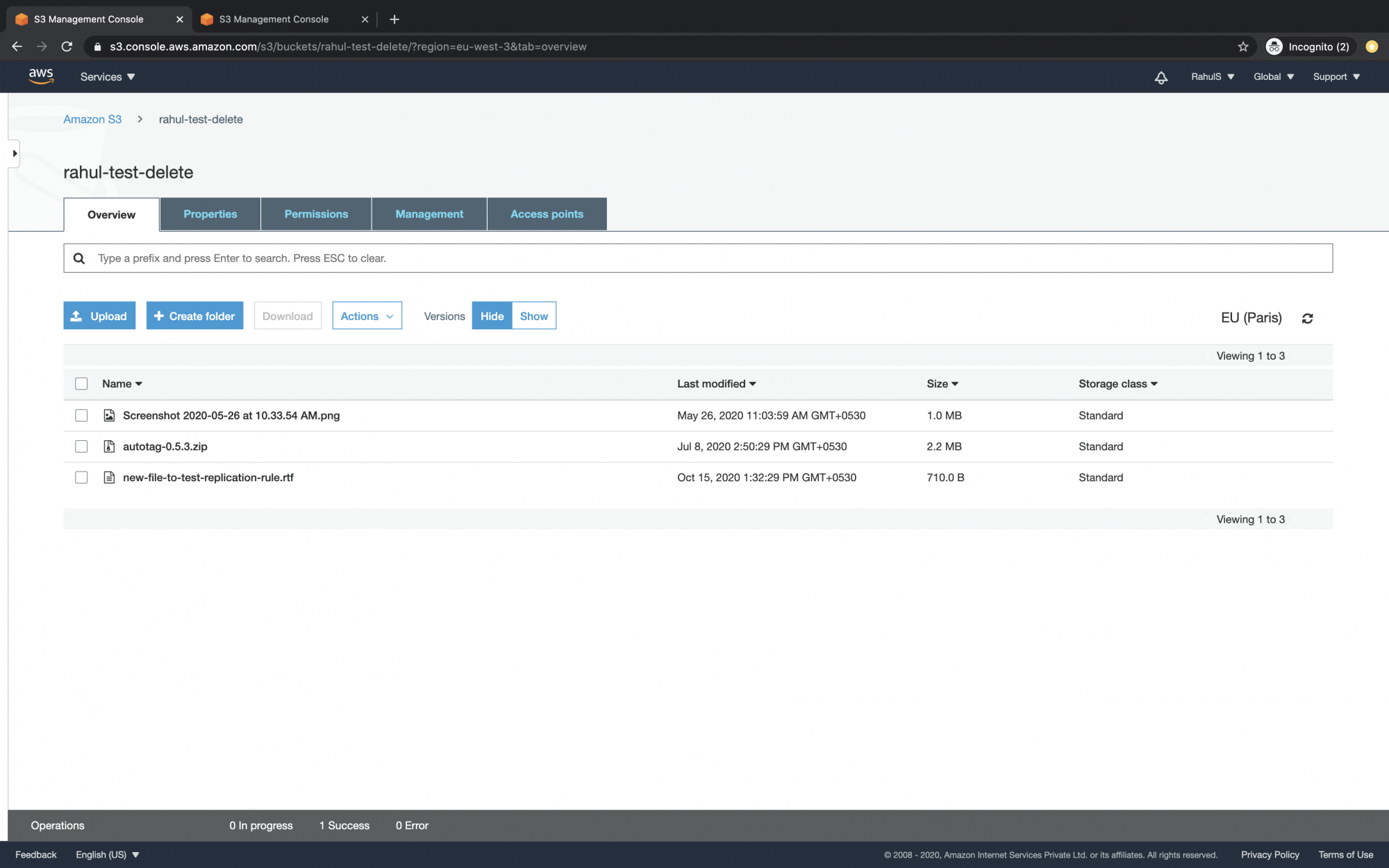Open the Management tab
The height and width of the screenshot is (868, 1389).
(x=429, y=214)
